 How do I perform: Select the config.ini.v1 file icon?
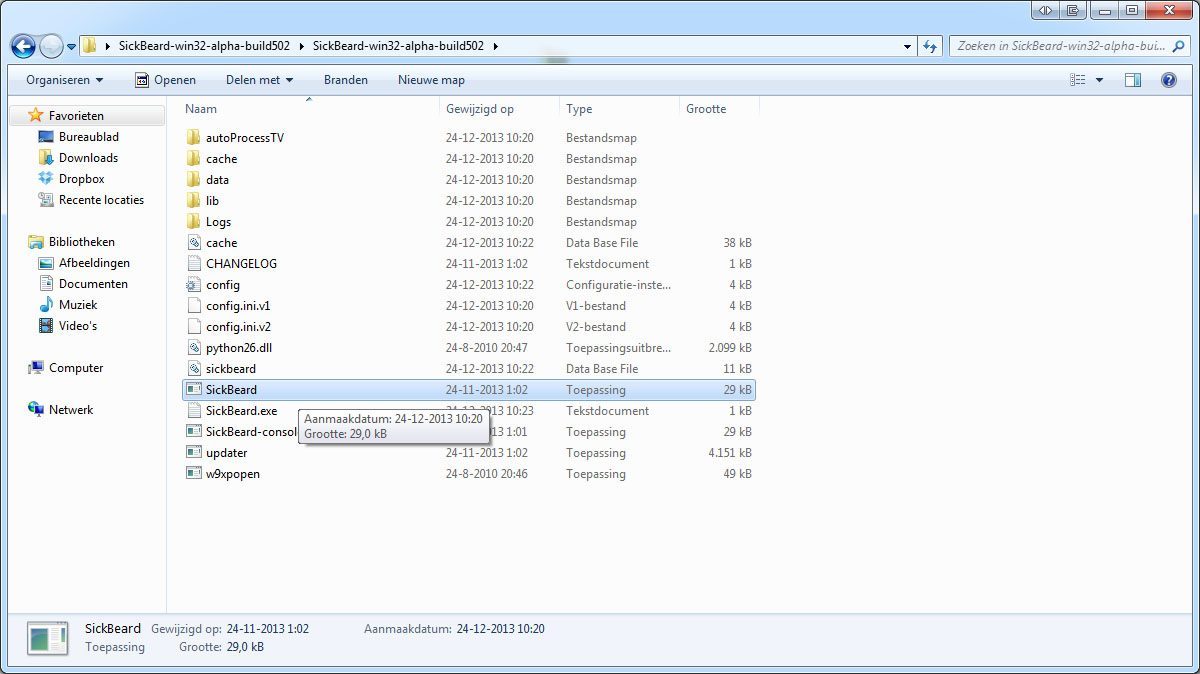point(194,306)
